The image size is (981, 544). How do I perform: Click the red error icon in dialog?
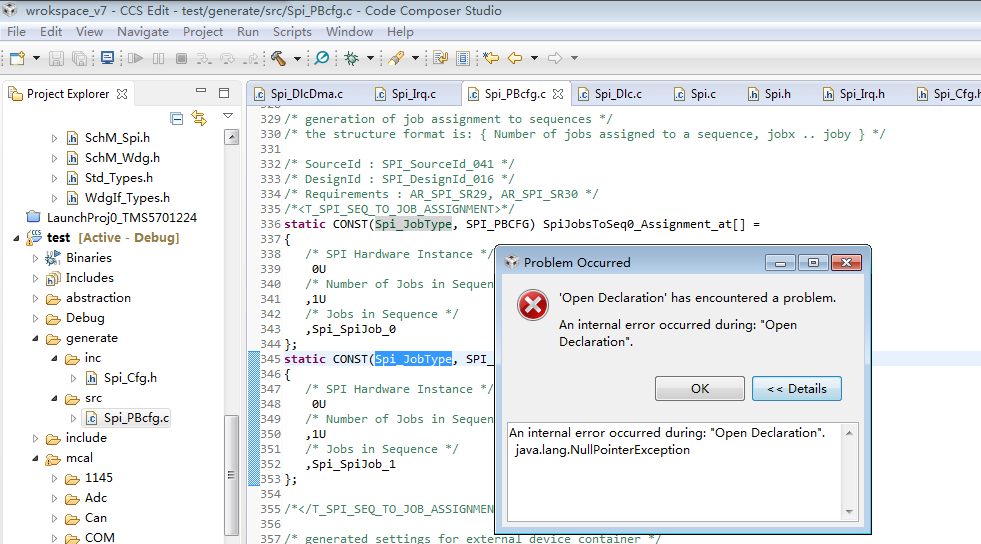point(533,305)
